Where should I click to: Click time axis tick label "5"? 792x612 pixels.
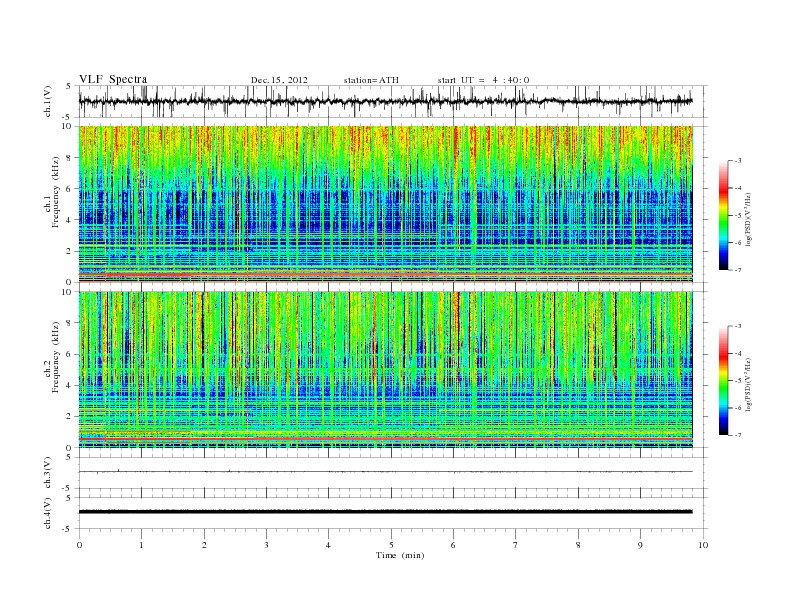click(391, 545)
